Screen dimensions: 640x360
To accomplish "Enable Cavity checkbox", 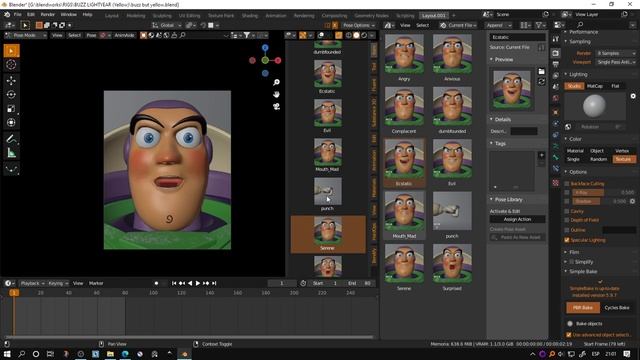I will click(567, 211).
